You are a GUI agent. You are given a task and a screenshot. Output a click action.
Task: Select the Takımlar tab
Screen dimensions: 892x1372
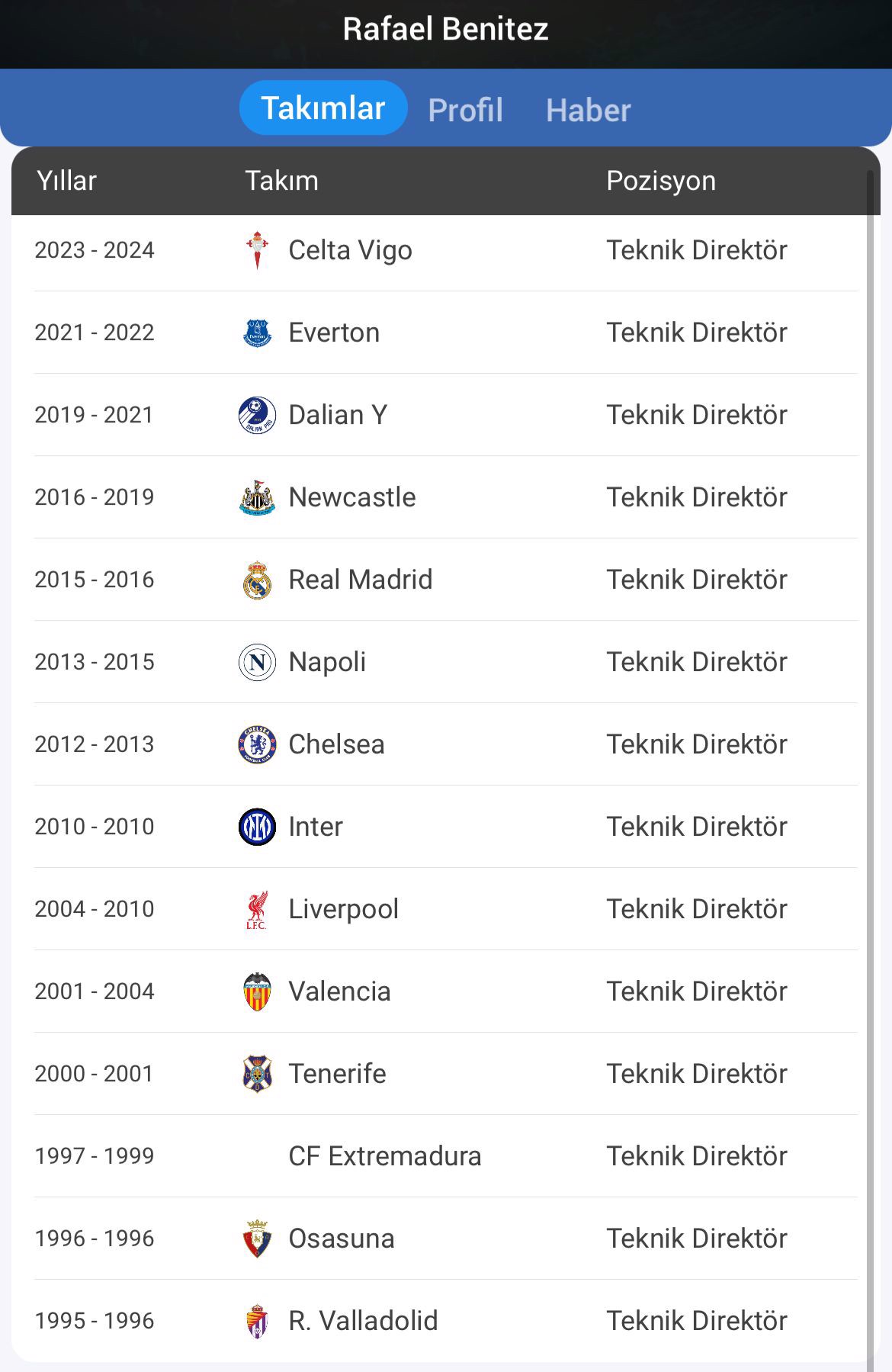click(x=323, y=108)
